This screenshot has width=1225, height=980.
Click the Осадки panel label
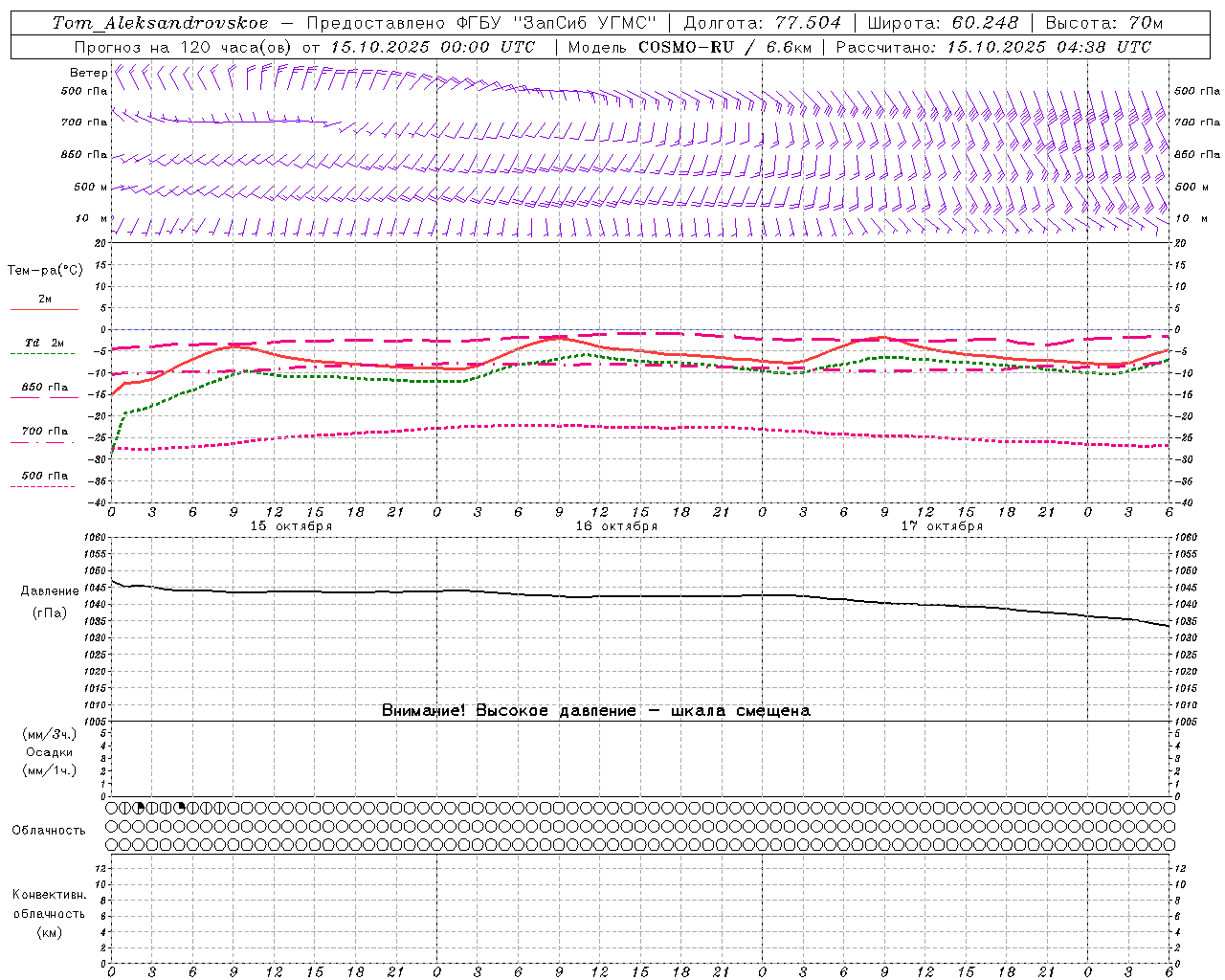[50, 752]
